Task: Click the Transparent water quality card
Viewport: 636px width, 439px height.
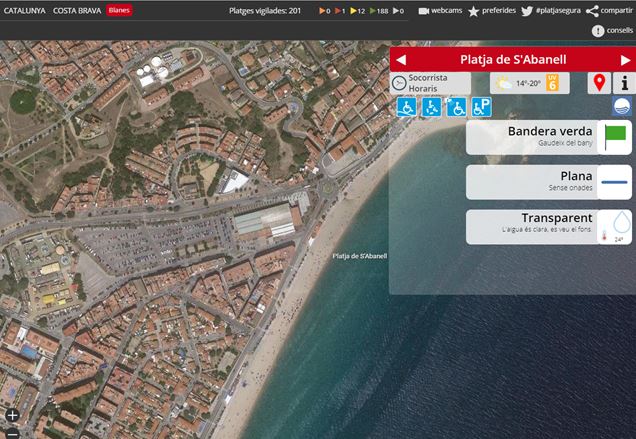Action: (x=549, y=227)
